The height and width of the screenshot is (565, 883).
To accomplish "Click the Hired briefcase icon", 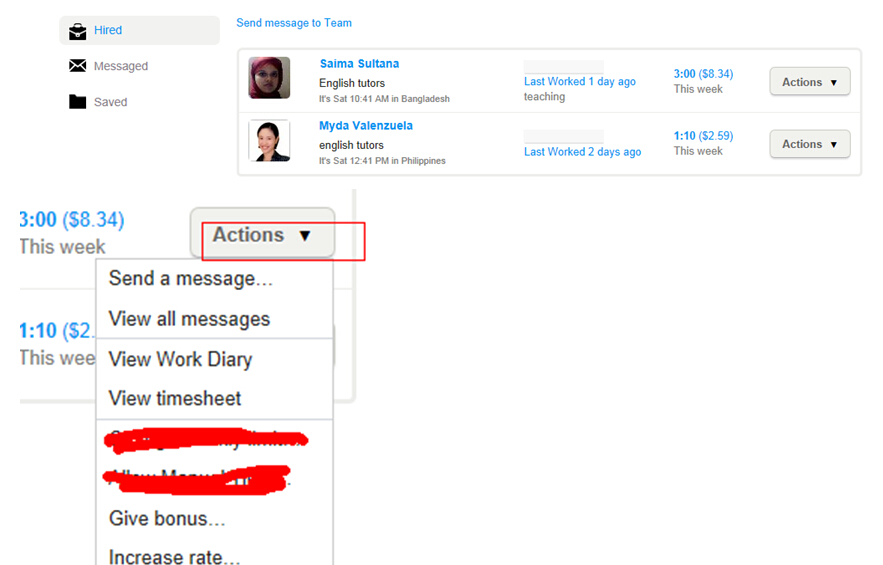I will [77, 31].
